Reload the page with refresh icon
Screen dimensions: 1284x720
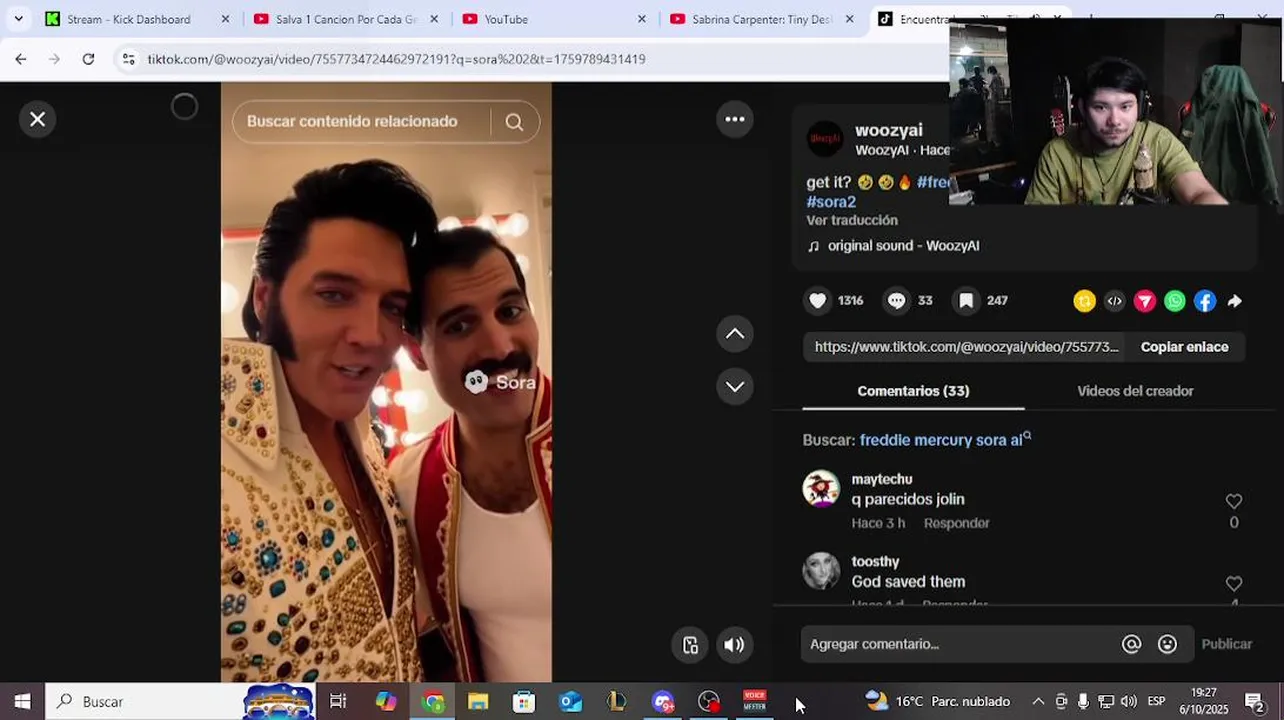88,59
